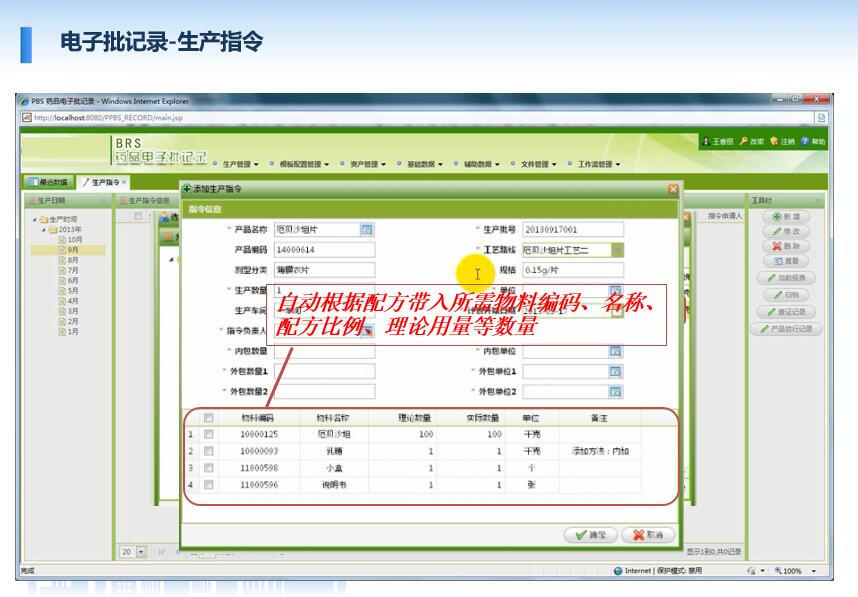
Task: Open the lookup icon for 内包单位
Action: pos(616,352)
